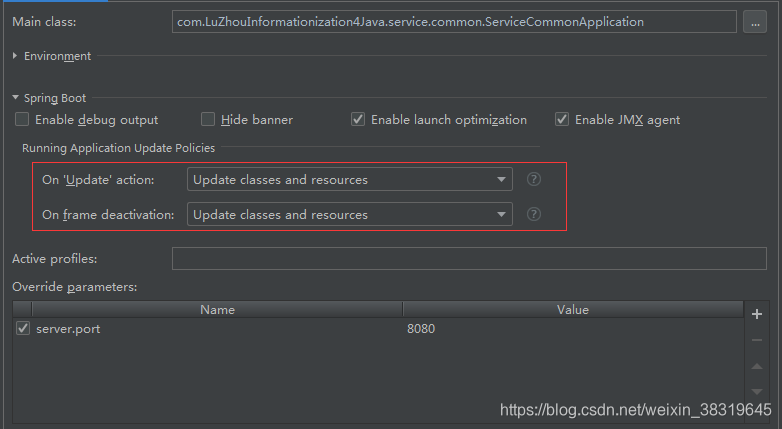Screen dimensions: 782x429
Task: Show help for On 'Update' action
Action: click(534, 179)
